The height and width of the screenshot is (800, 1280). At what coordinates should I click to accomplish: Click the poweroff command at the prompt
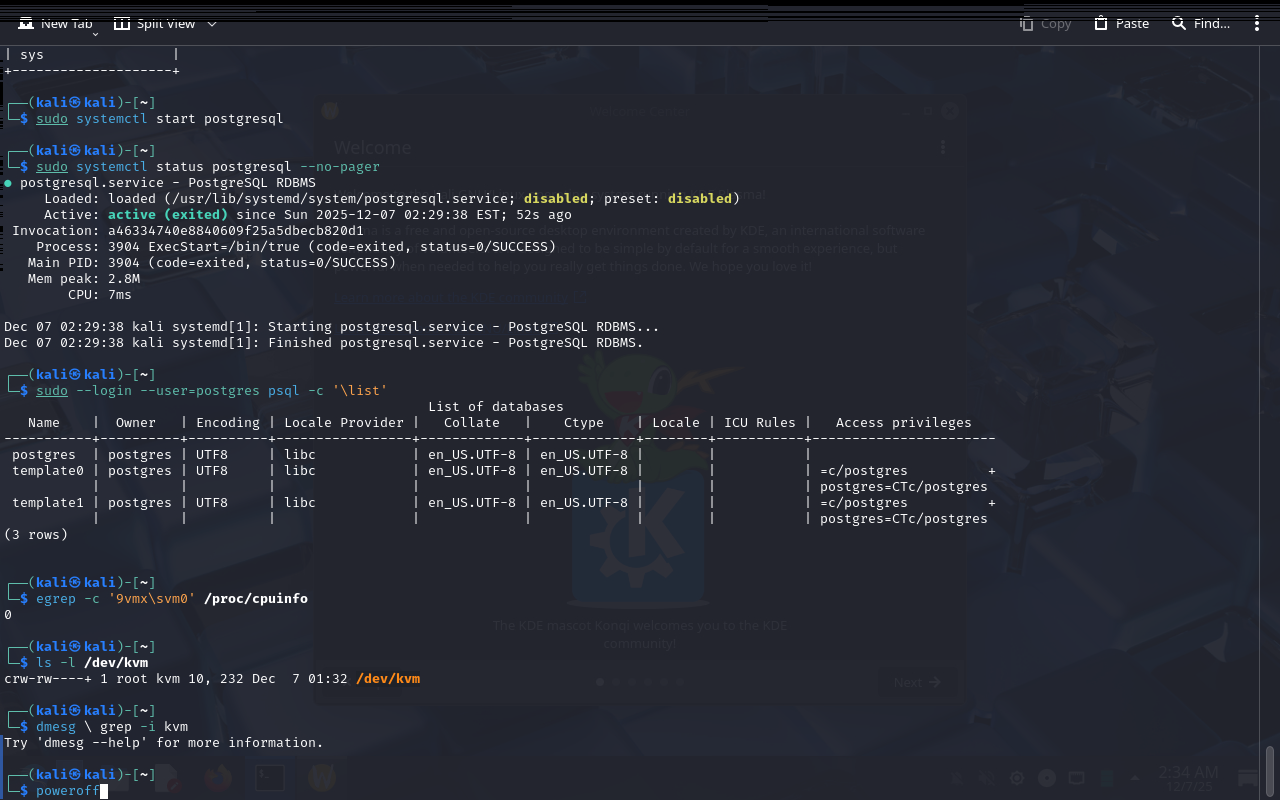[x=68, y=791]
